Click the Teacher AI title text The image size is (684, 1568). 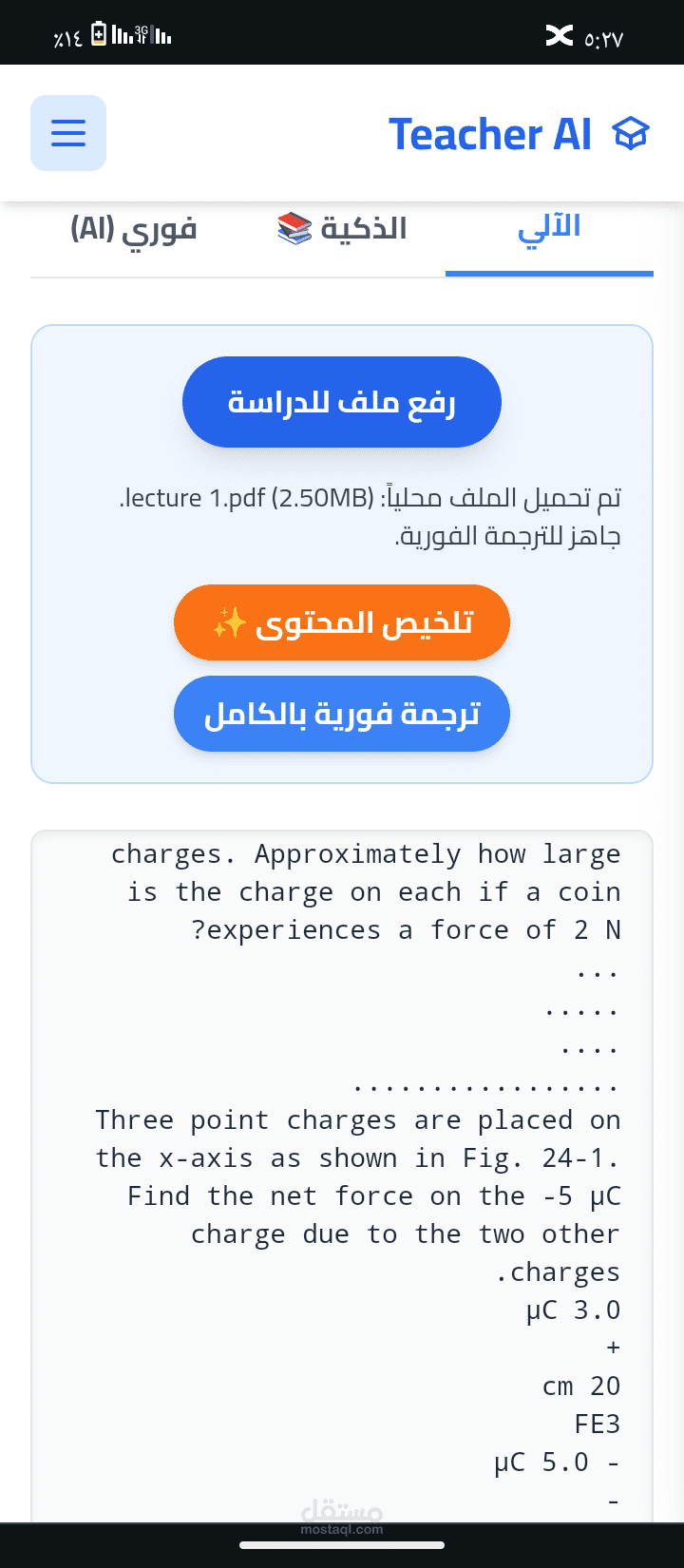(x=491, y=133)
